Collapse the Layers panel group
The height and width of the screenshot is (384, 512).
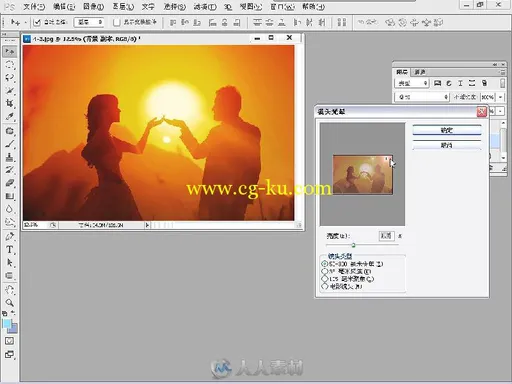coord(495,64)
